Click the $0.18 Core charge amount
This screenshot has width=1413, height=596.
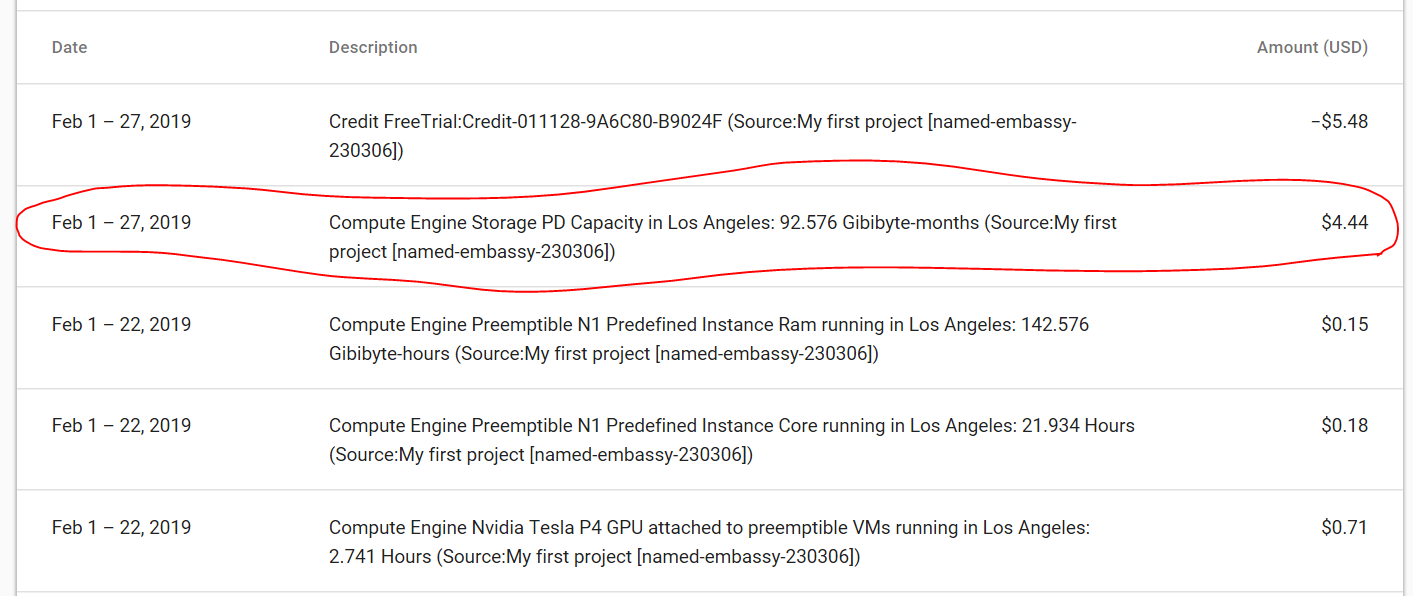[1344, 425]
